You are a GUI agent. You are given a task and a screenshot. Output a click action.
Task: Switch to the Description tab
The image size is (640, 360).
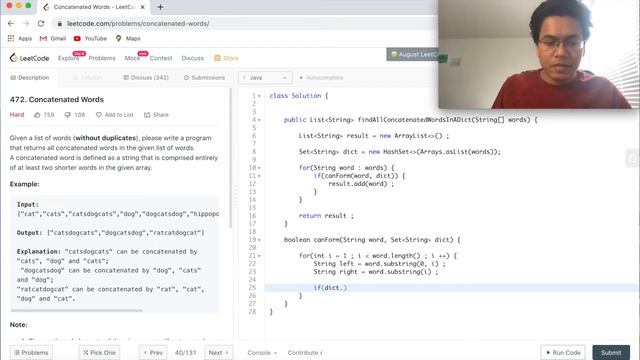(x=30, y=78)
